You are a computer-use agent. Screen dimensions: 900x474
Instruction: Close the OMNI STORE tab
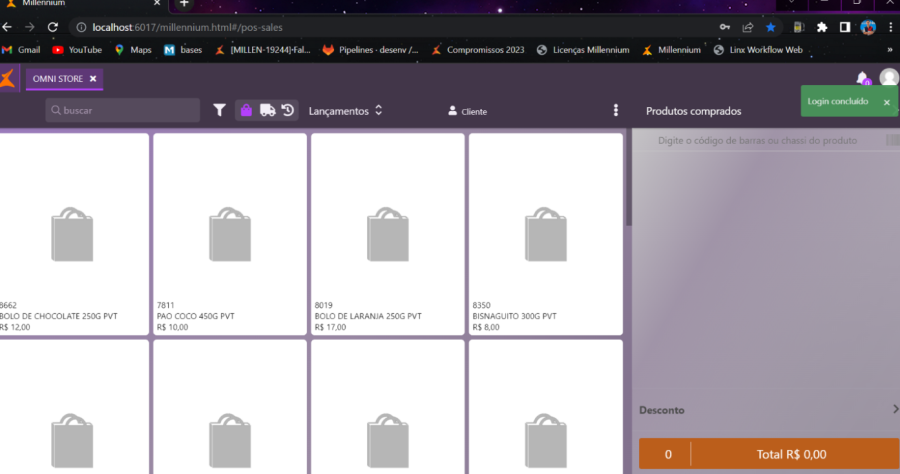[93, 79]
